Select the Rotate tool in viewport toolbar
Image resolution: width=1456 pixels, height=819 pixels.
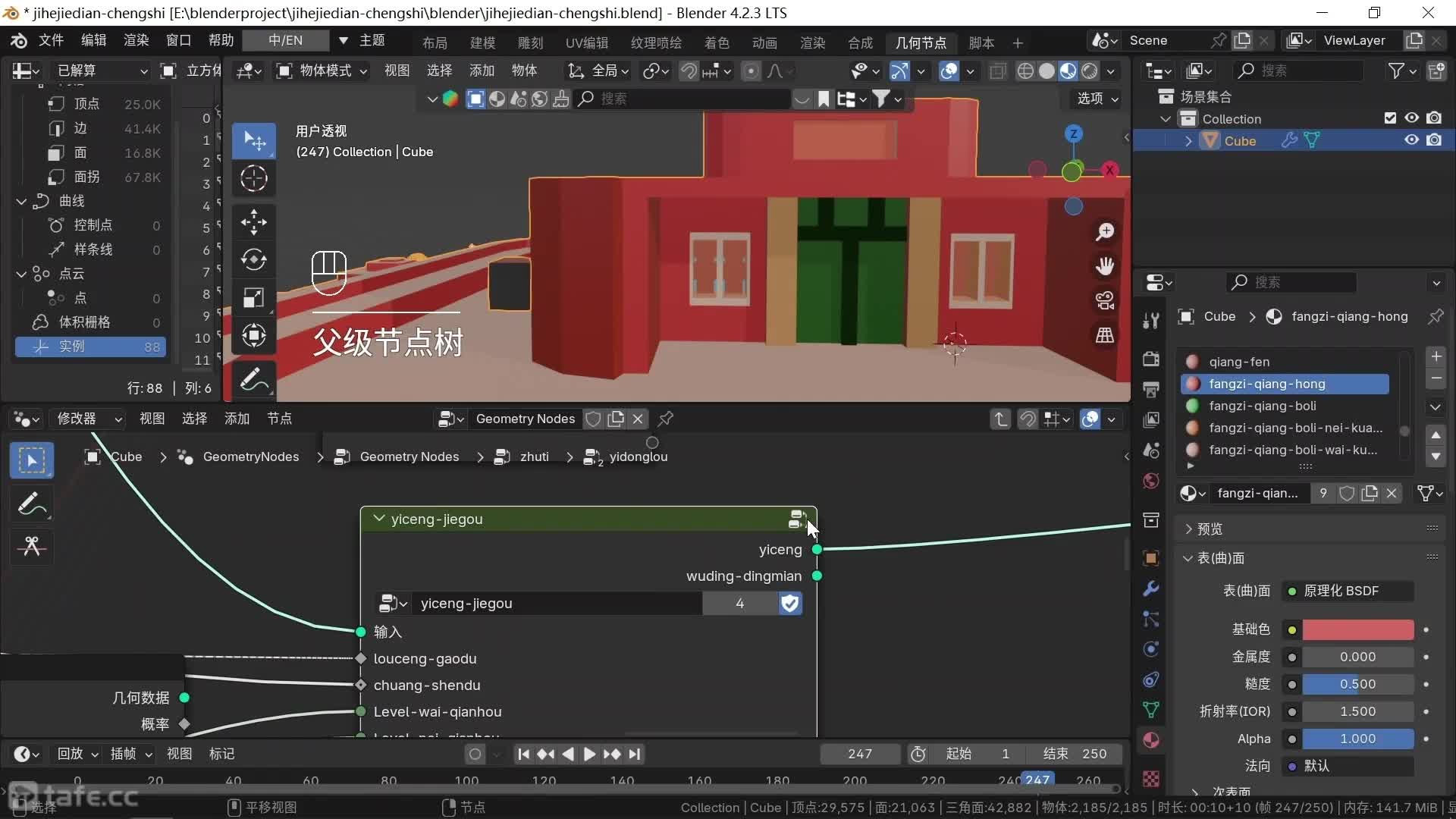(253, 259)
